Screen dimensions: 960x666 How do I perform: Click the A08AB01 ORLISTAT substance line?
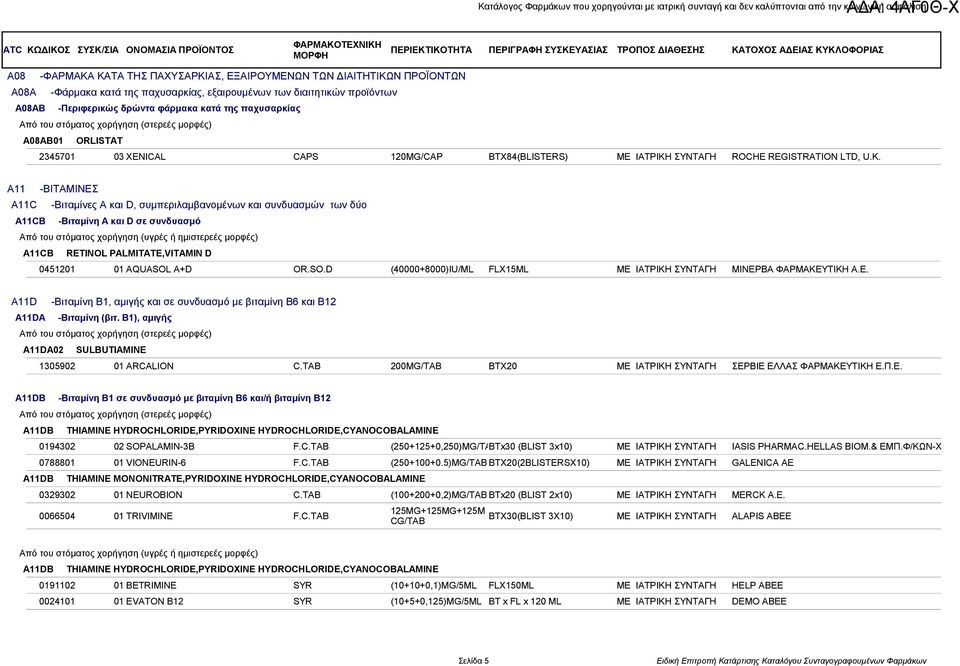click(x=73, y=141)
